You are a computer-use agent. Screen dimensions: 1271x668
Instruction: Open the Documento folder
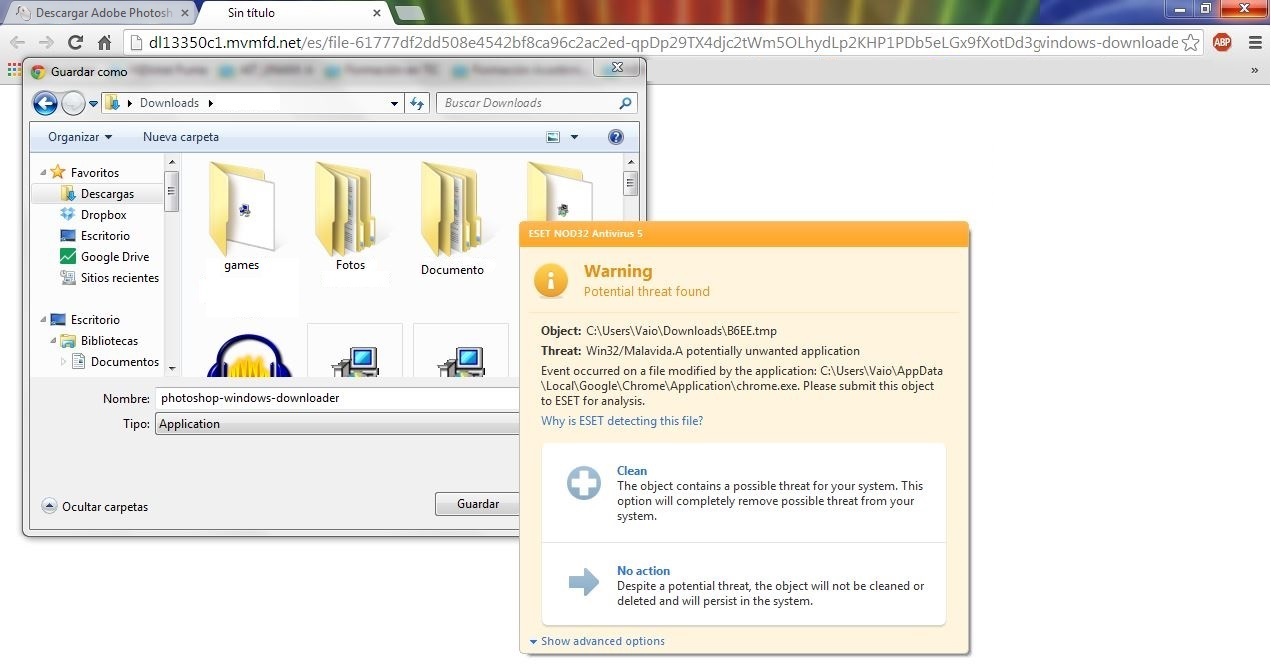452,219
